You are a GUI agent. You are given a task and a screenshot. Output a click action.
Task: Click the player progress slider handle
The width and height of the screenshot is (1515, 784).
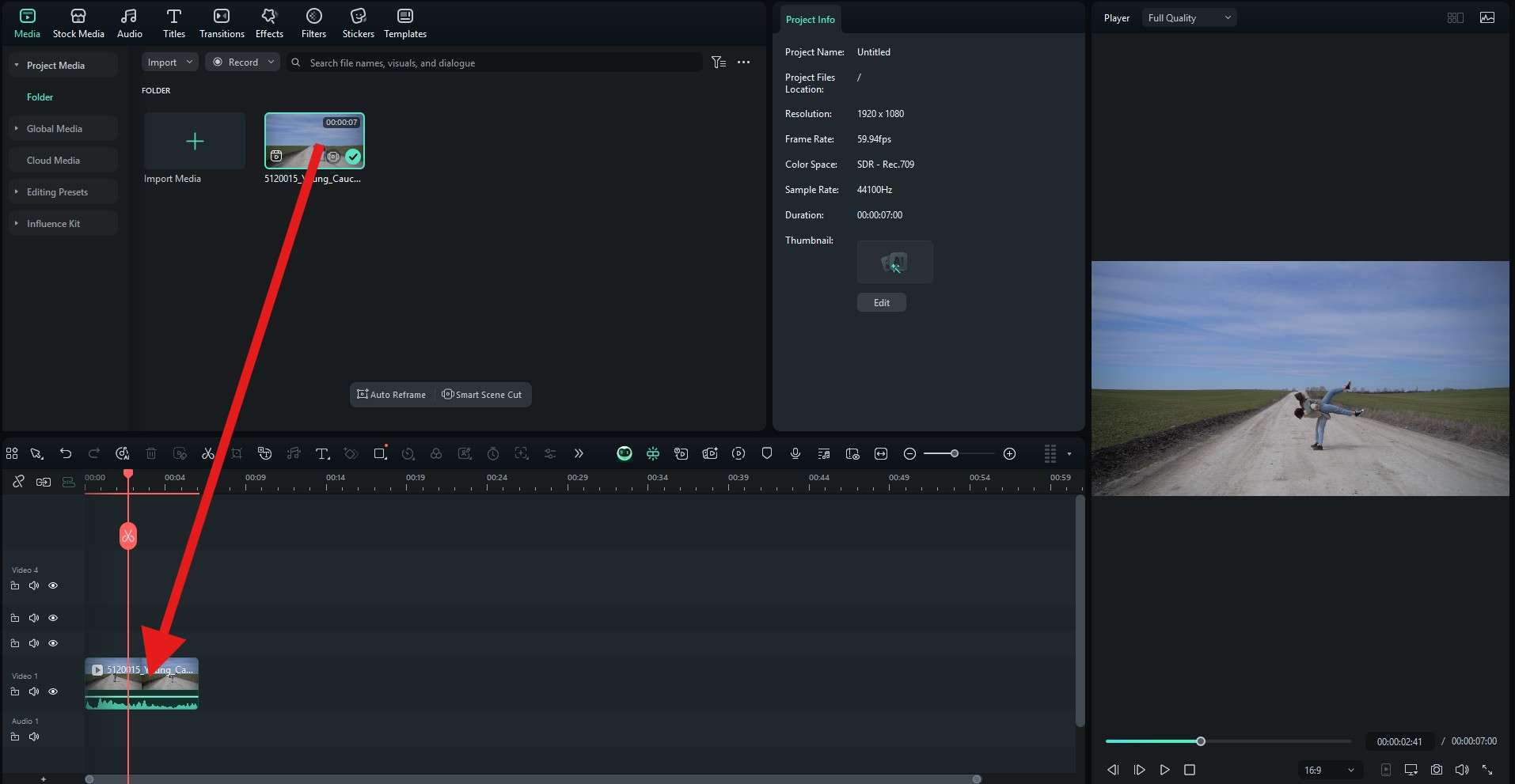[1201, 741]
